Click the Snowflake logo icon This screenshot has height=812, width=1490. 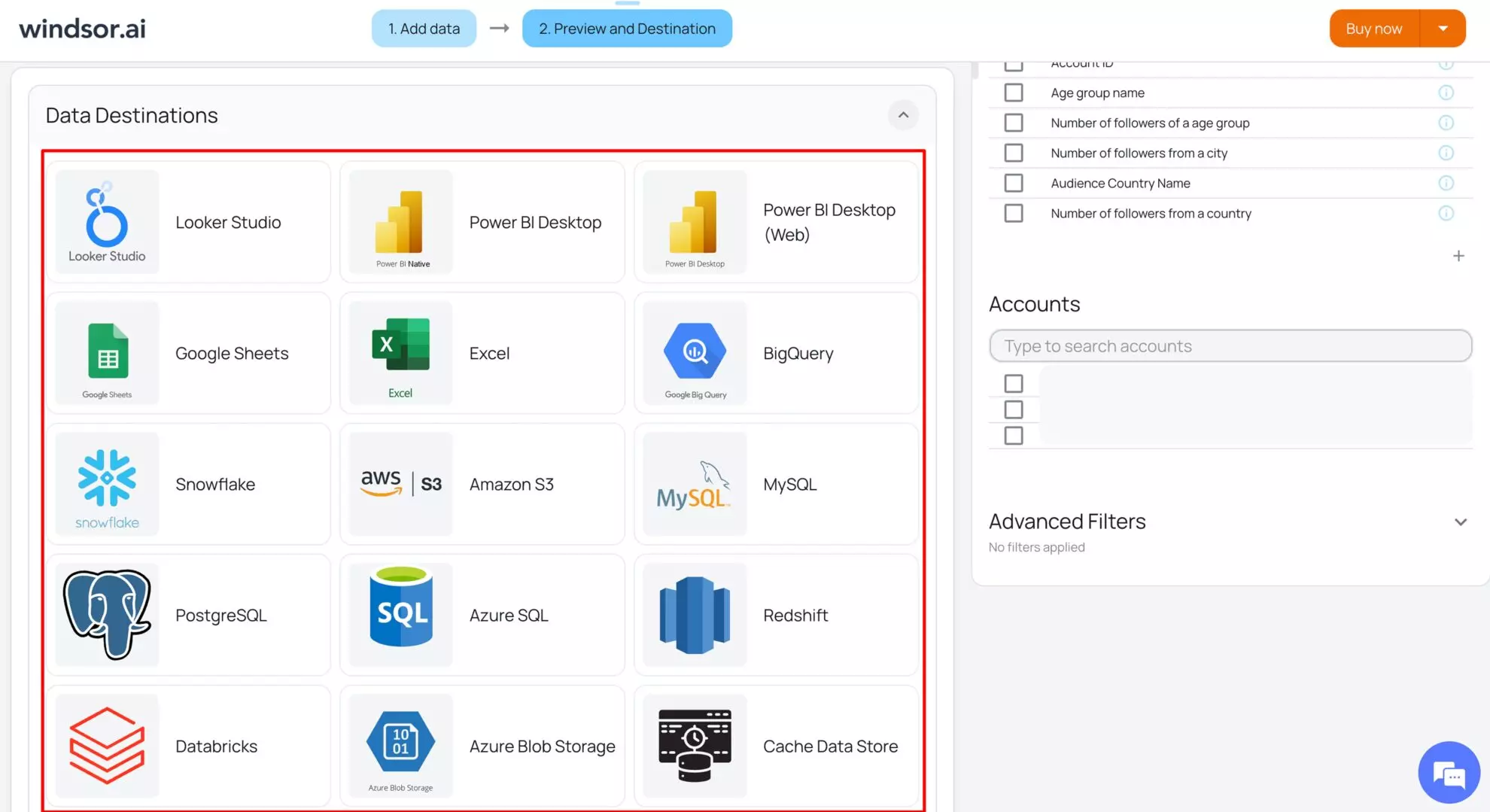pyautogui.click(x=107, y=483)
